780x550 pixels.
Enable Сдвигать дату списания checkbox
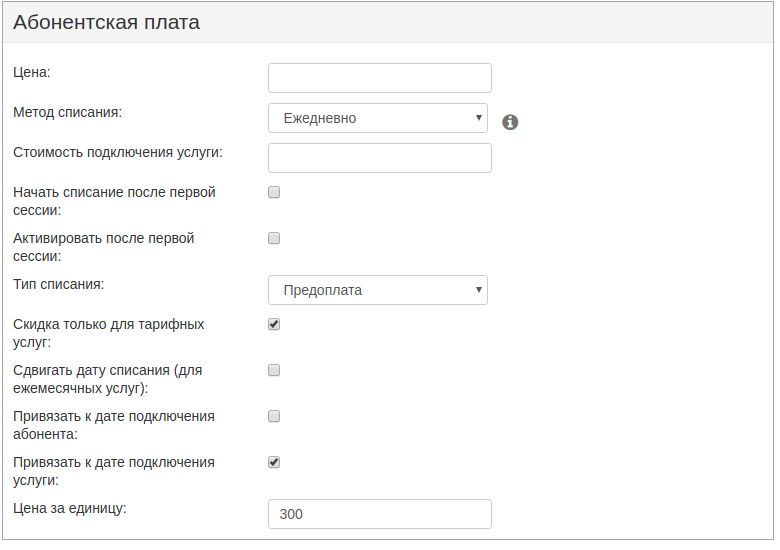click(274, 370)
